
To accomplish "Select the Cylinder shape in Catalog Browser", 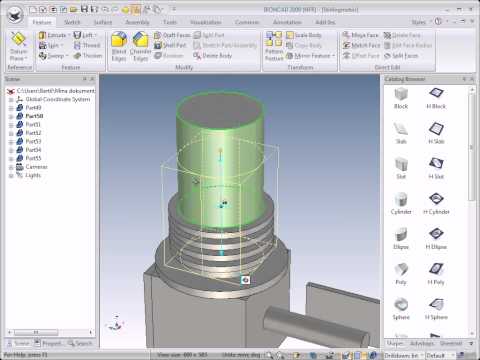I will tap(401, 204).
